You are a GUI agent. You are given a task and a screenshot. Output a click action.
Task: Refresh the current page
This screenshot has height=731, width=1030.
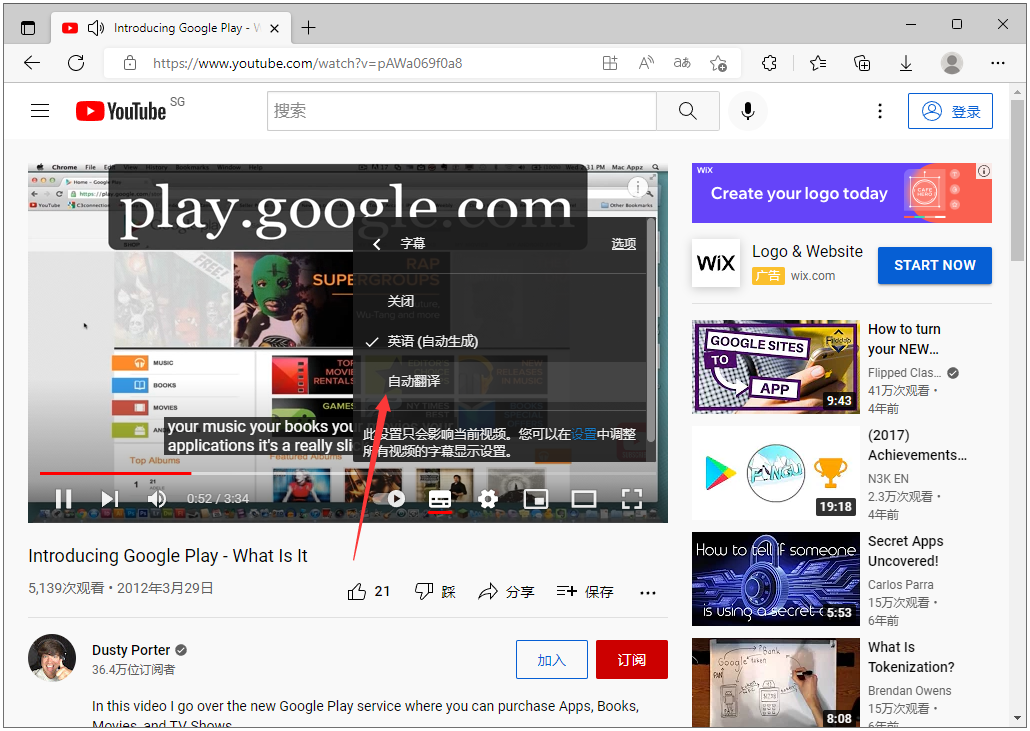76,63
